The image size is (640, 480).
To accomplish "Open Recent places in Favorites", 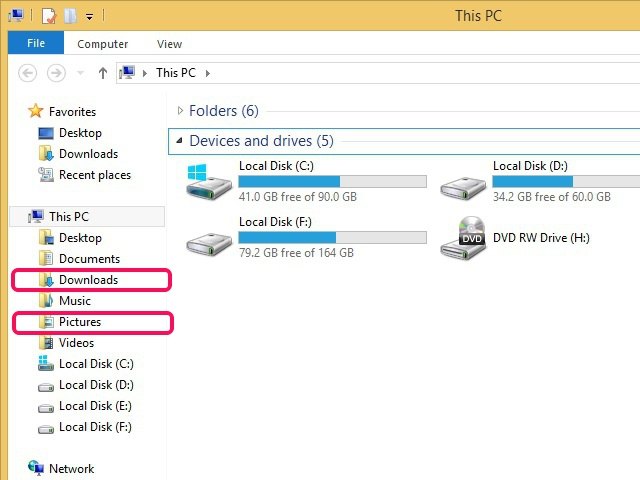I will point(95,175).
